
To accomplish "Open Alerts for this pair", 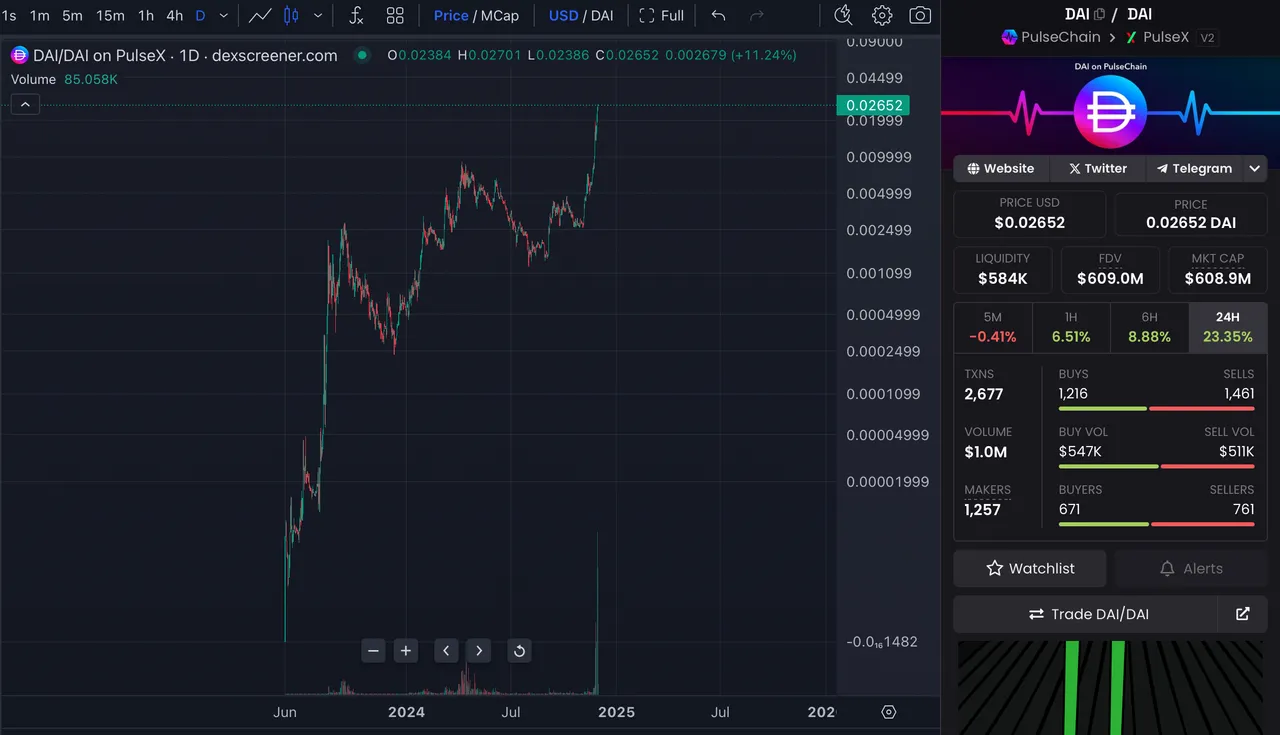I will [x=1190, y=568].
